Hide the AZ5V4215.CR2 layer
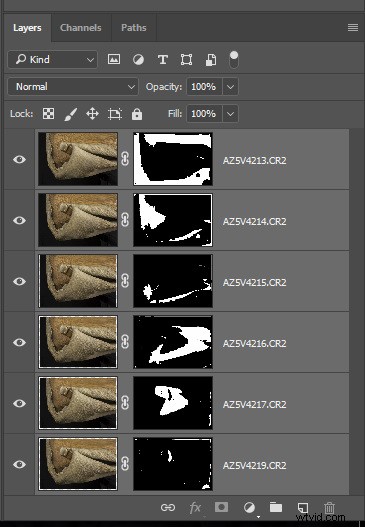365x527 pixels. pyautogui.click(x=19, y=281)
